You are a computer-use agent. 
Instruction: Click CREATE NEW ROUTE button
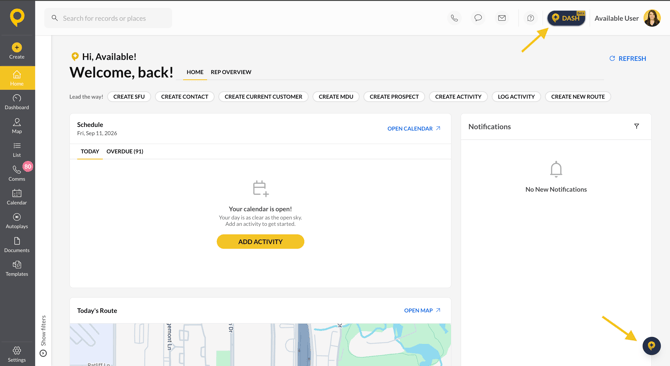point(578,97)
